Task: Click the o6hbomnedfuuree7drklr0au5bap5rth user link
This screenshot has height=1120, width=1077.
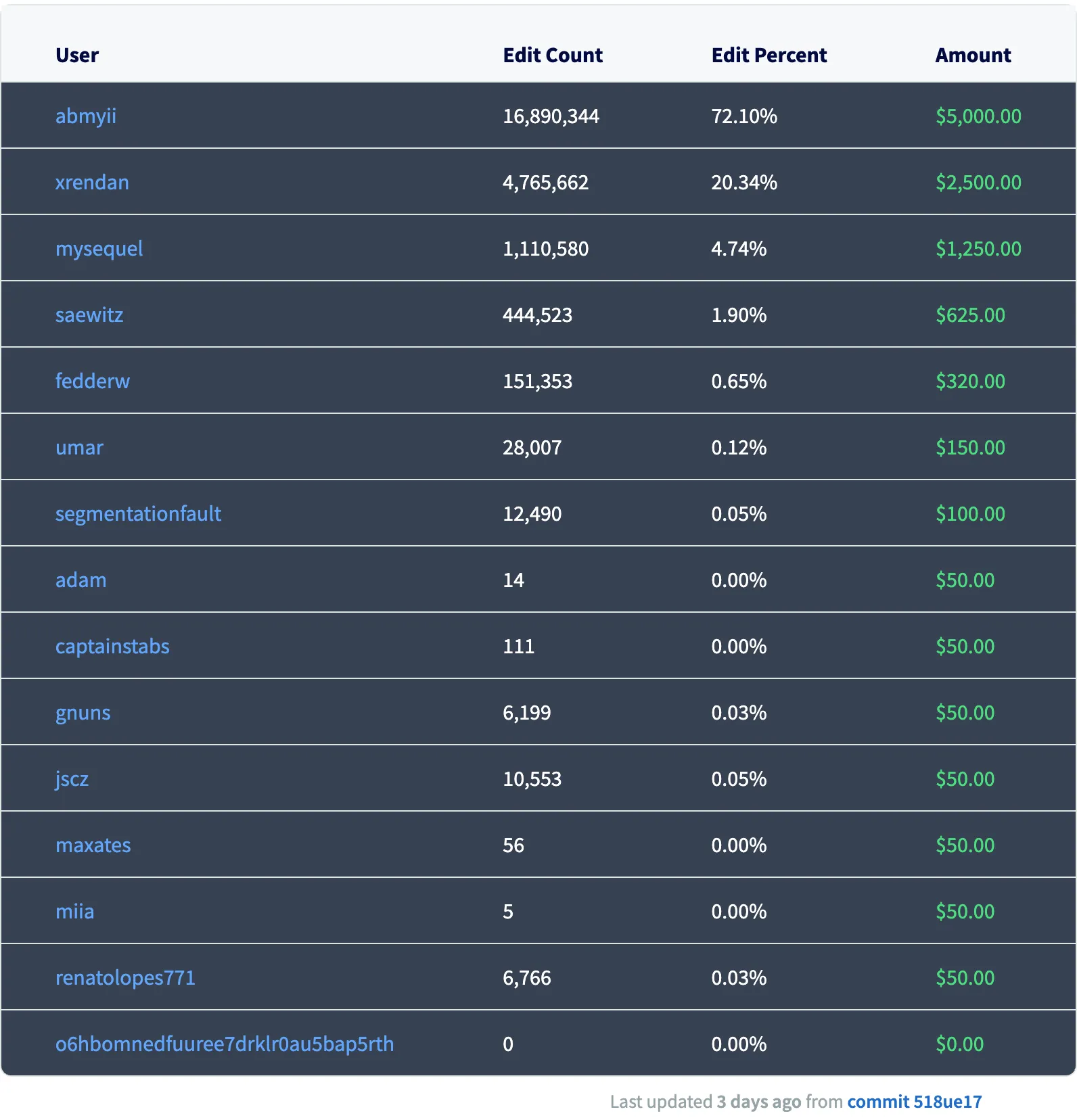Action: pos(225,1044)
